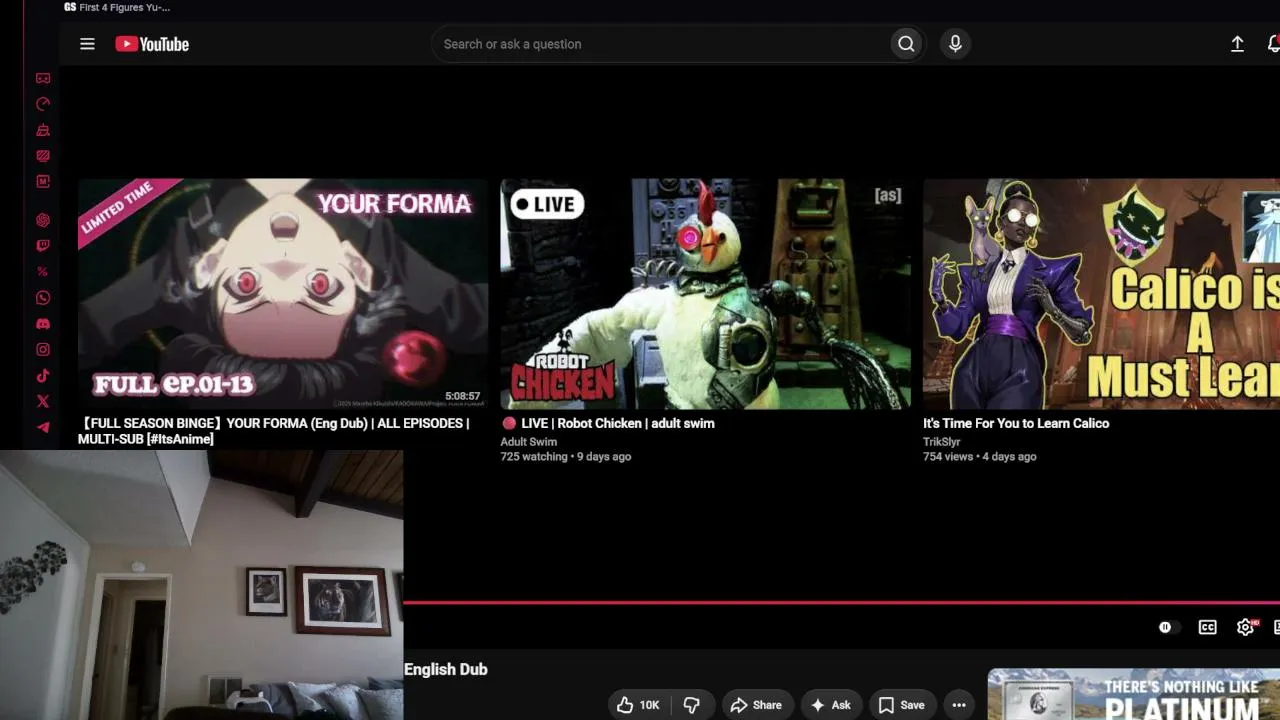Save the video to a playlist

pyautogui.click(x=901, y=705)
